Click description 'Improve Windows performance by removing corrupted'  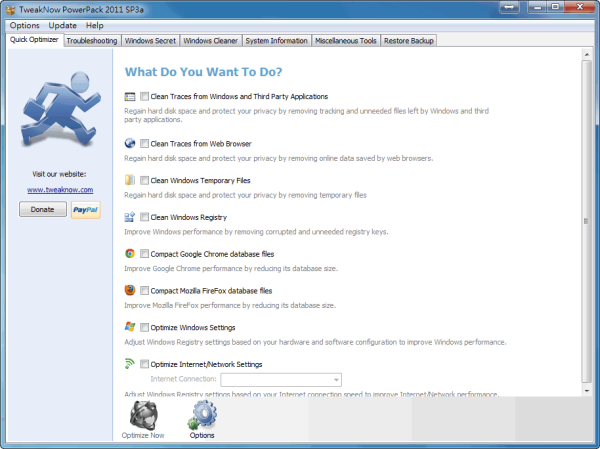coord(256,232)
